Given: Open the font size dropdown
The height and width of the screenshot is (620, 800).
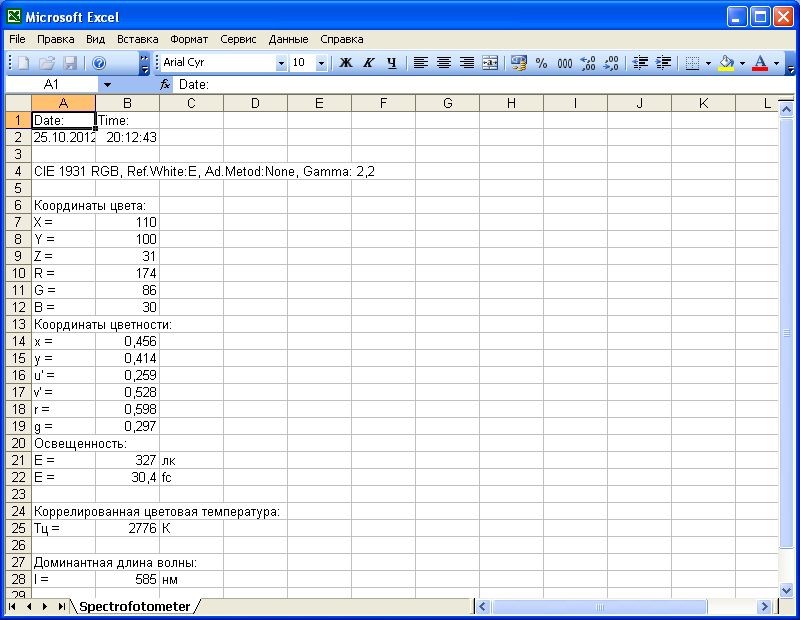Looking at the screenshot, I should click(321, 63).
